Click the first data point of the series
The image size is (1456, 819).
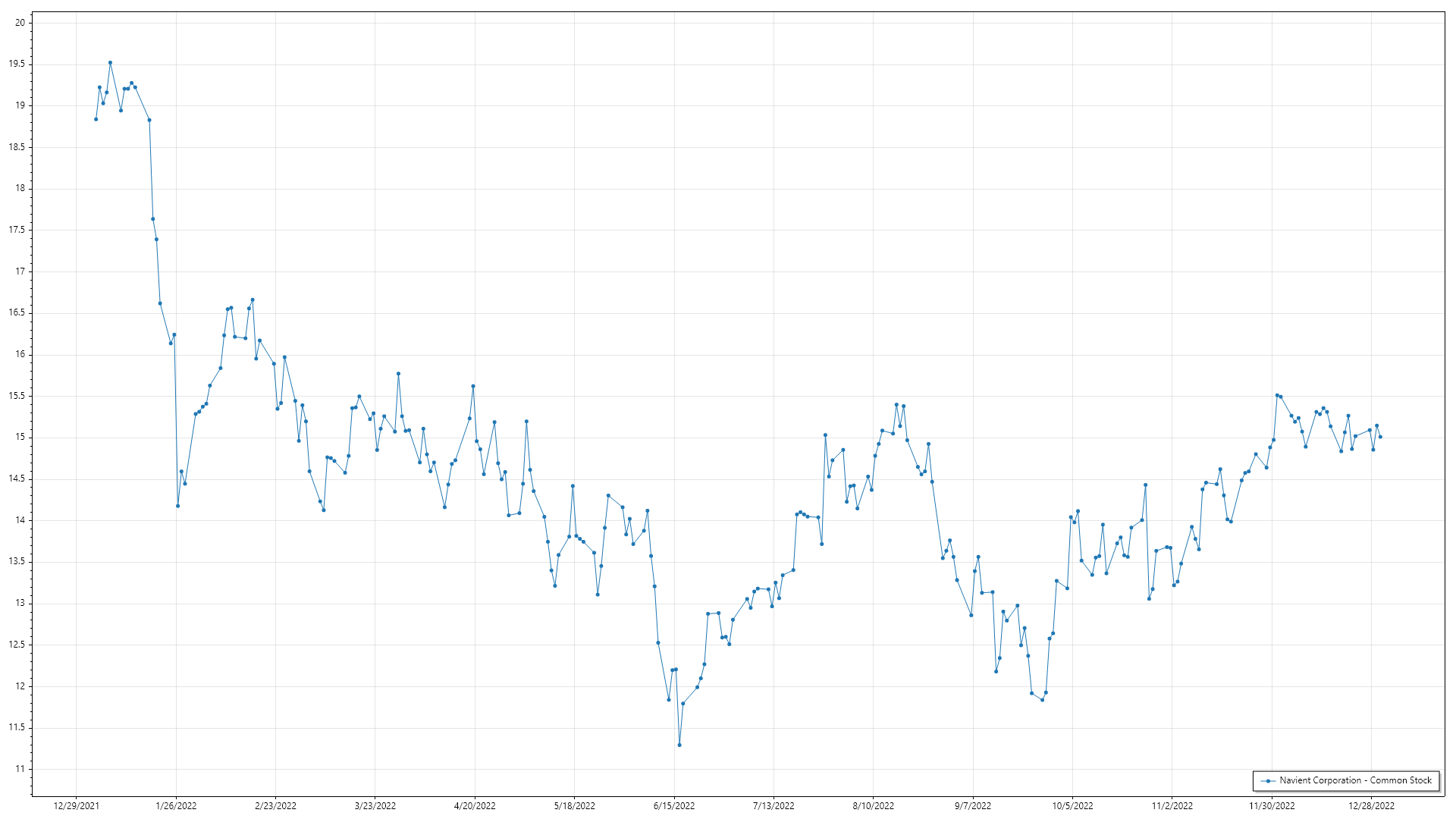coord(96,119)
